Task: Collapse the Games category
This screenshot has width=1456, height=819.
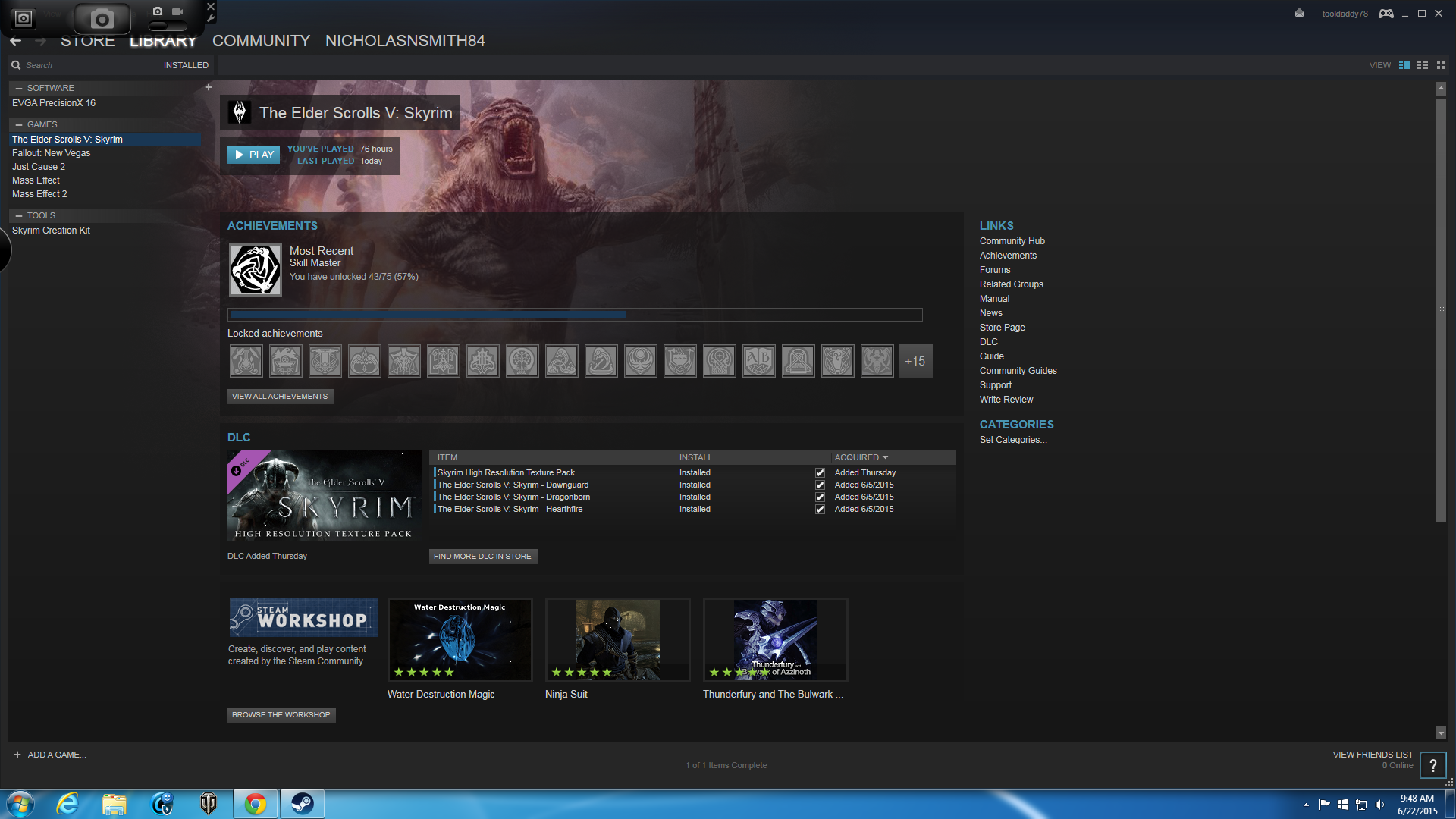Action: pyautogui.click(x=19, y=124)
